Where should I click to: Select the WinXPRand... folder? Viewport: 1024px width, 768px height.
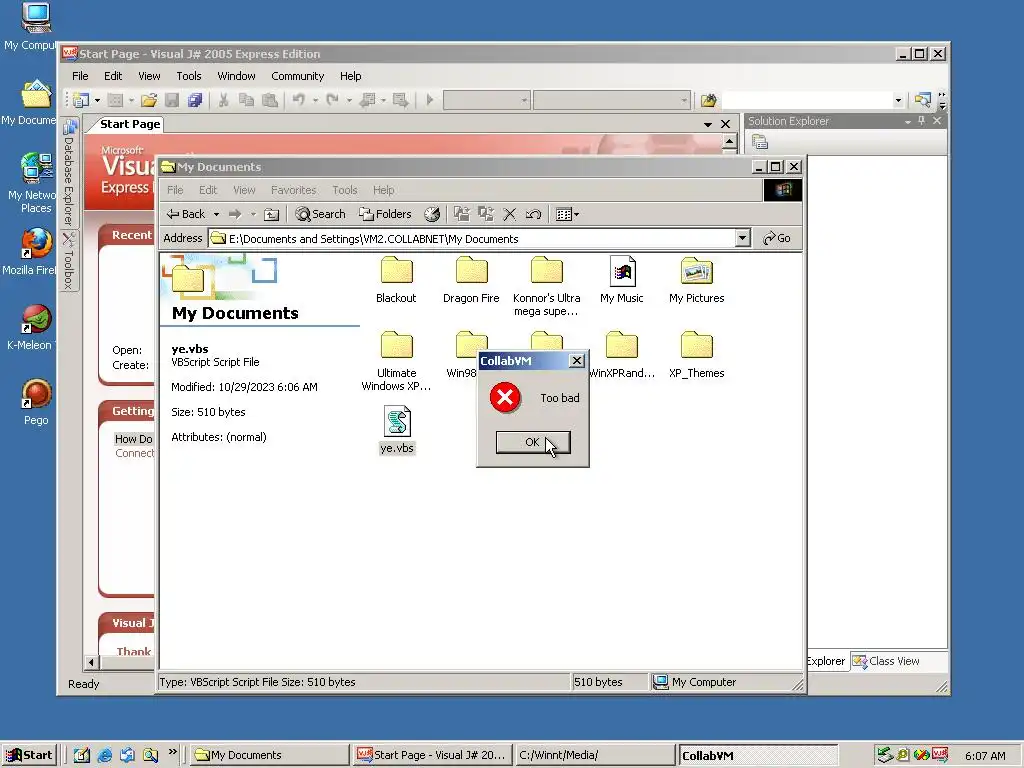(622, 355)
